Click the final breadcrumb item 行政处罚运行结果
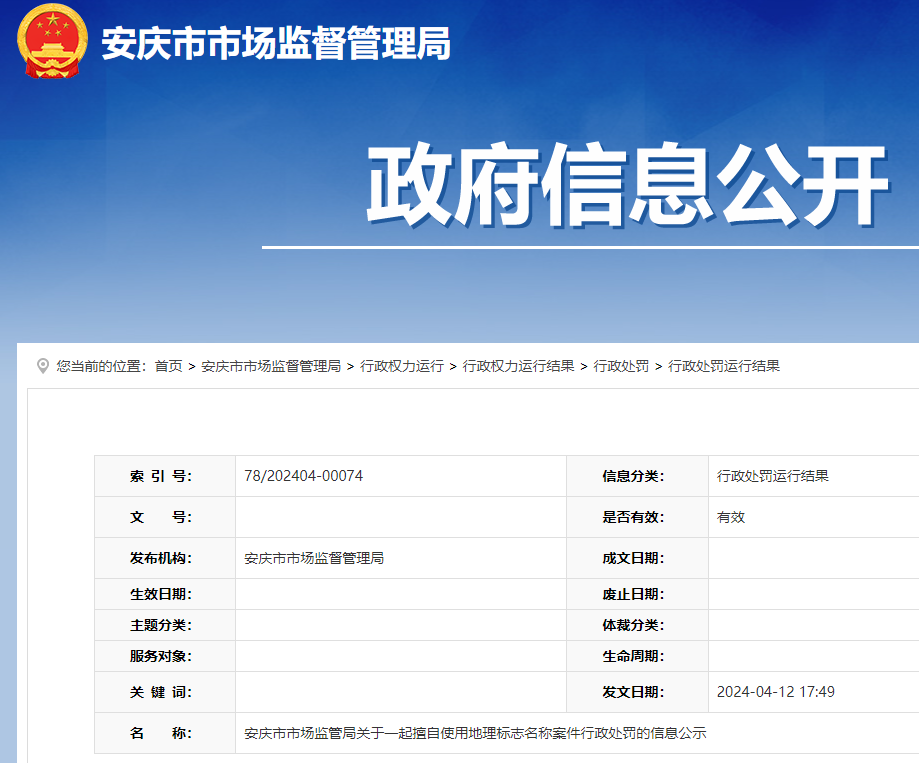Screen dimensions: 919x763 (724, 366)
